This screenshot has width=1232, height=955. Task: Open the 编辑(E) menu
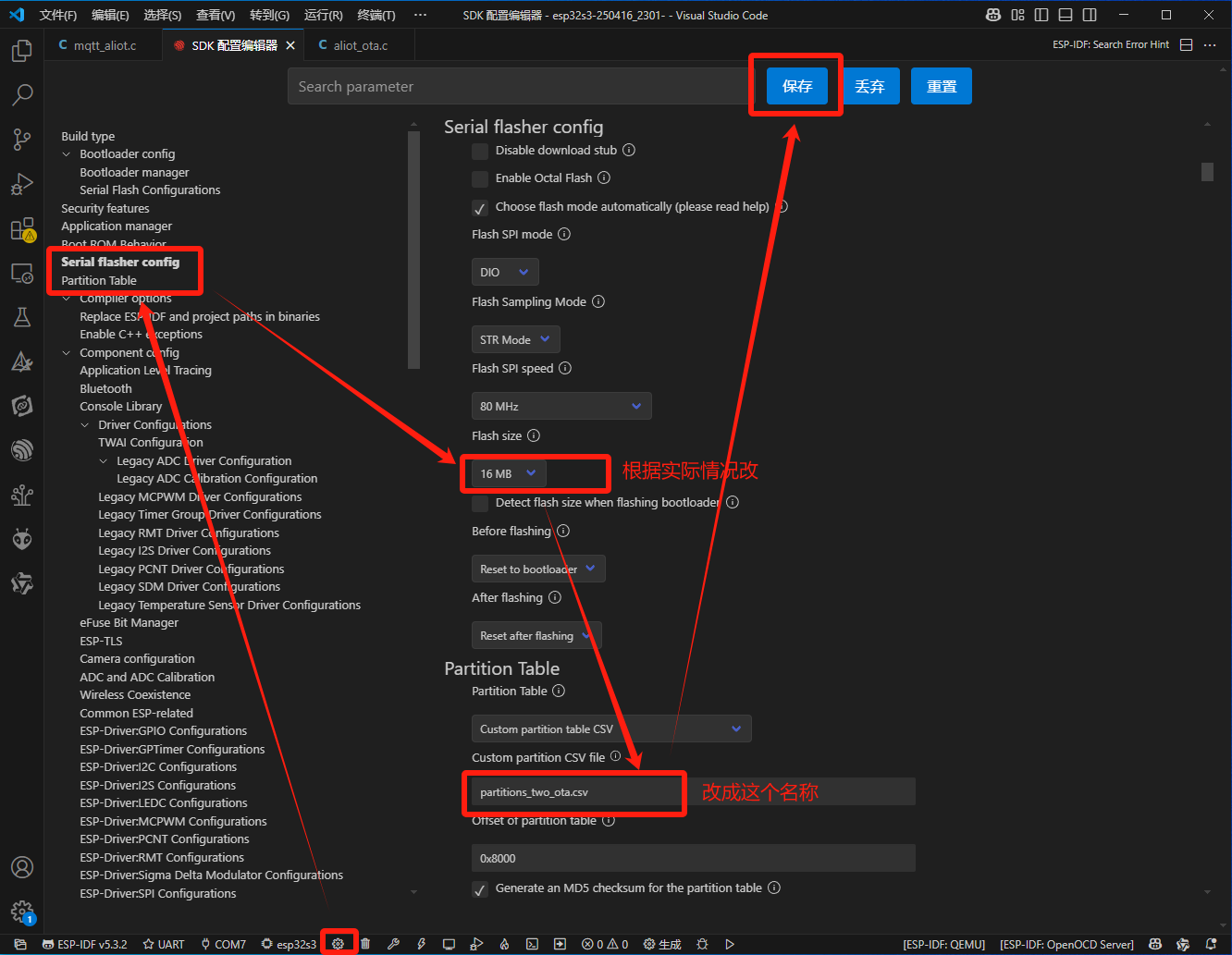tap(110, 15)
